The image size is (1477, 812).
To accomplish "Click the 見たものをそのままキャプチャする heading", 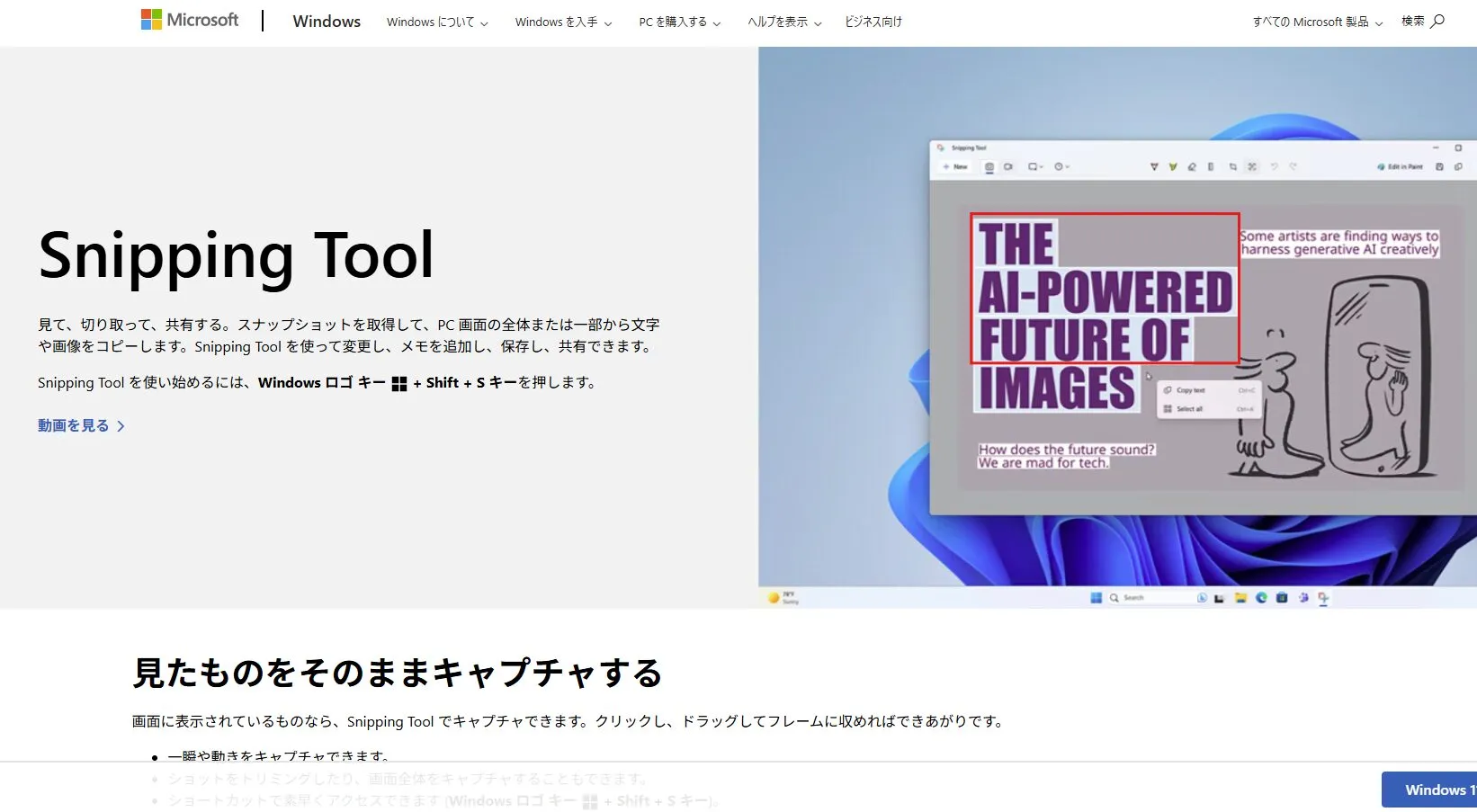I will (398, 673).
